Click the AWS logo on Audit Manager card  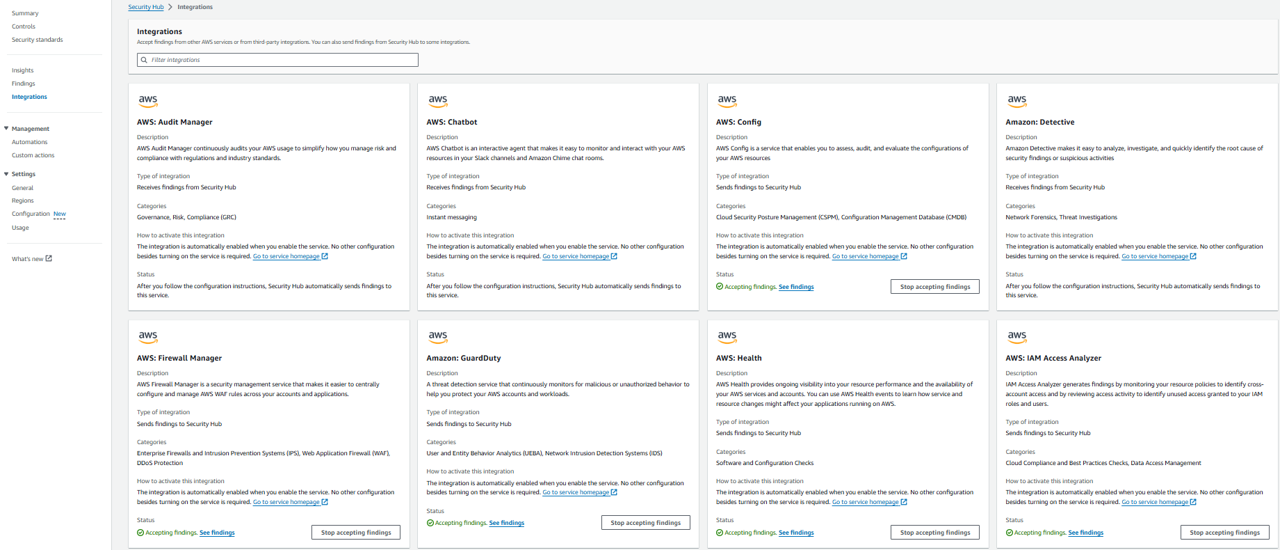point(148,101)
